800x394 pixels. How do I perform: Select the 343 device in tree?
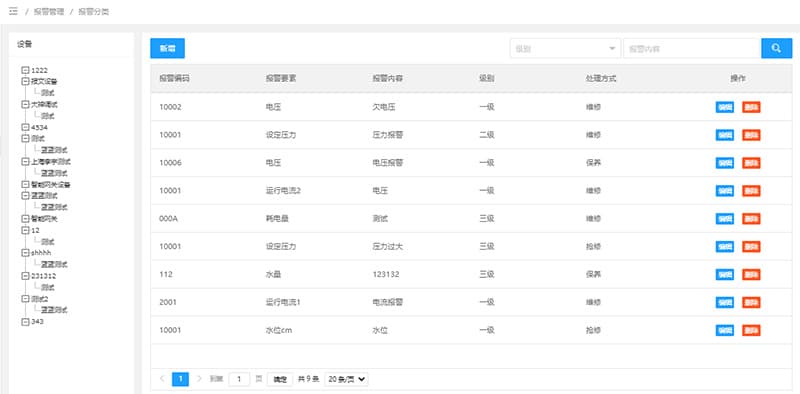click(x=37, y=322)
